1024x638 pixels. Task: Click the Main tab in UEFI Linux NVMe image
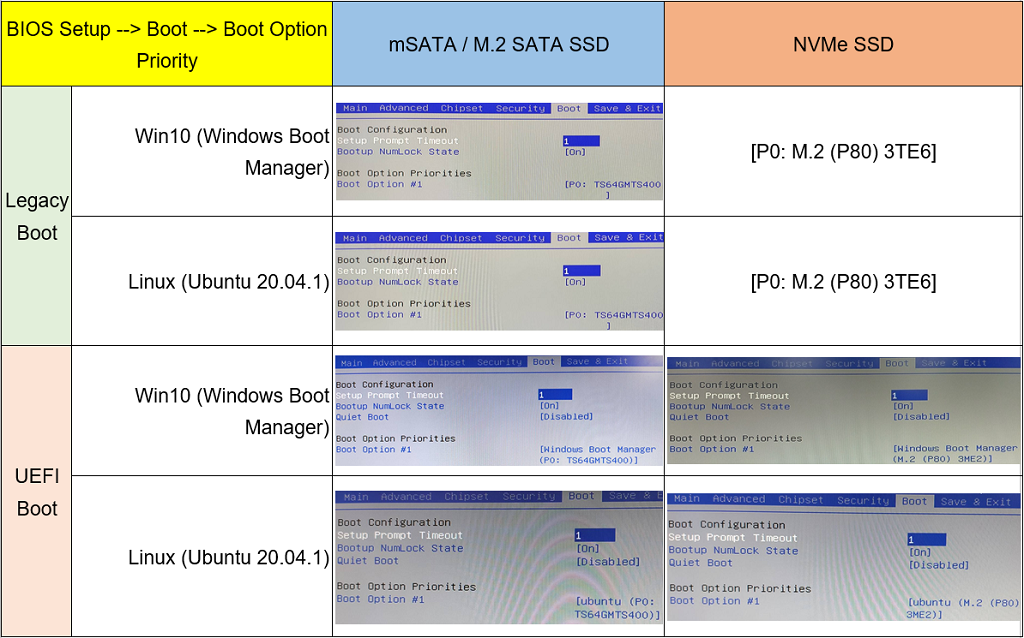(686, 499)
